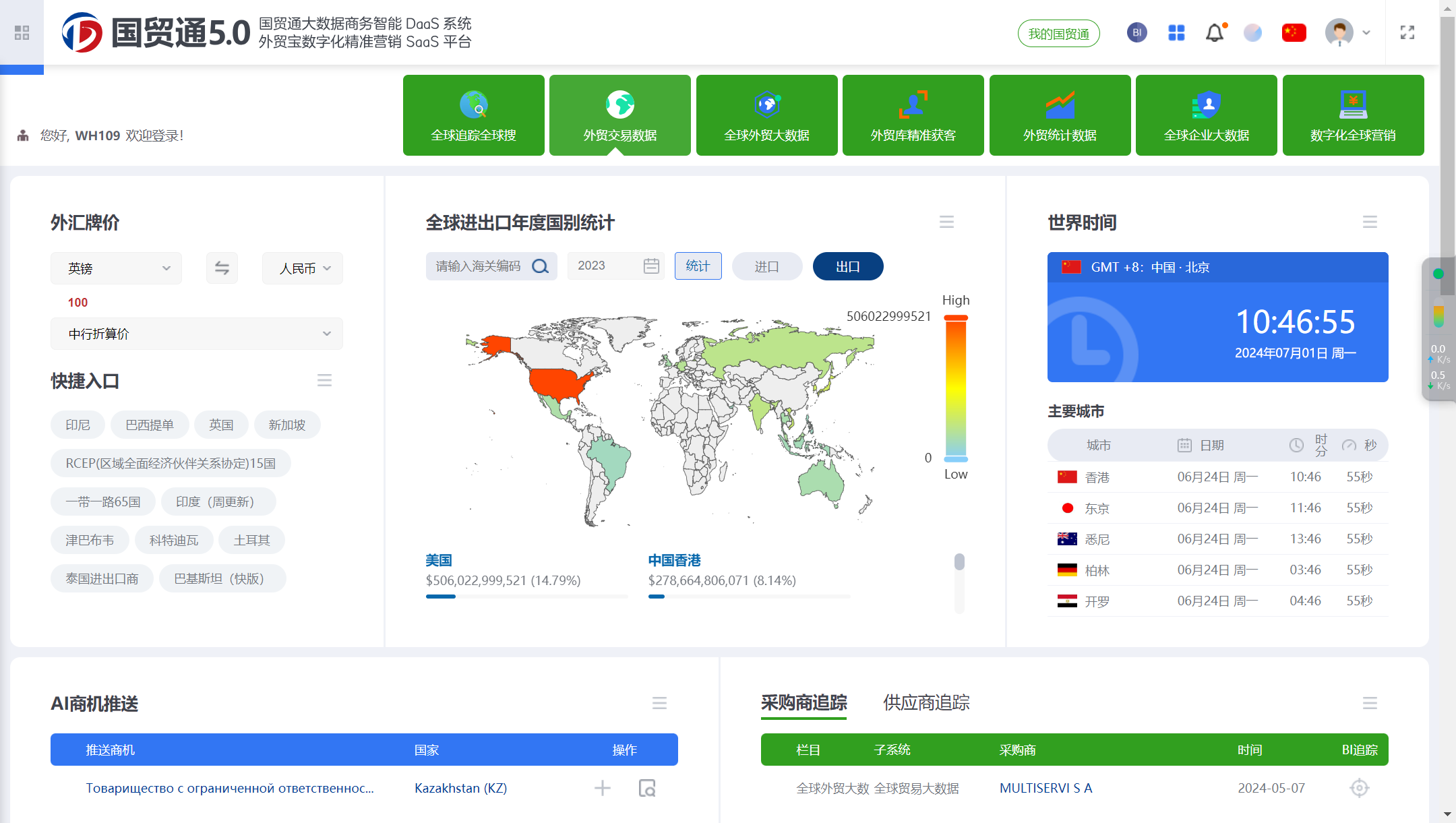Toggle map to 出口 export view
This screenshot has height=823, width=1456.
click(x=847, y=266)
